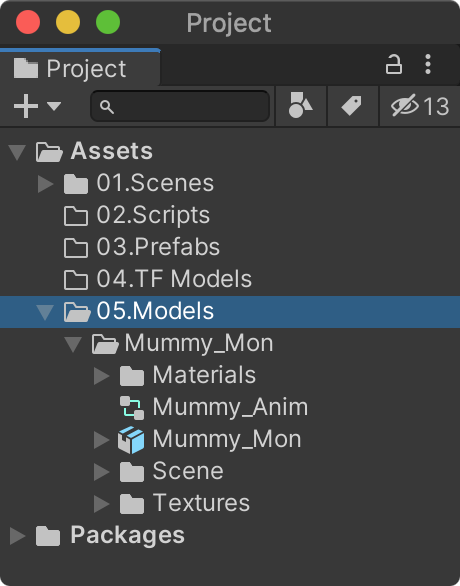Expand the Packages folder arrow

pyautogui.click(x=17, y=536)
